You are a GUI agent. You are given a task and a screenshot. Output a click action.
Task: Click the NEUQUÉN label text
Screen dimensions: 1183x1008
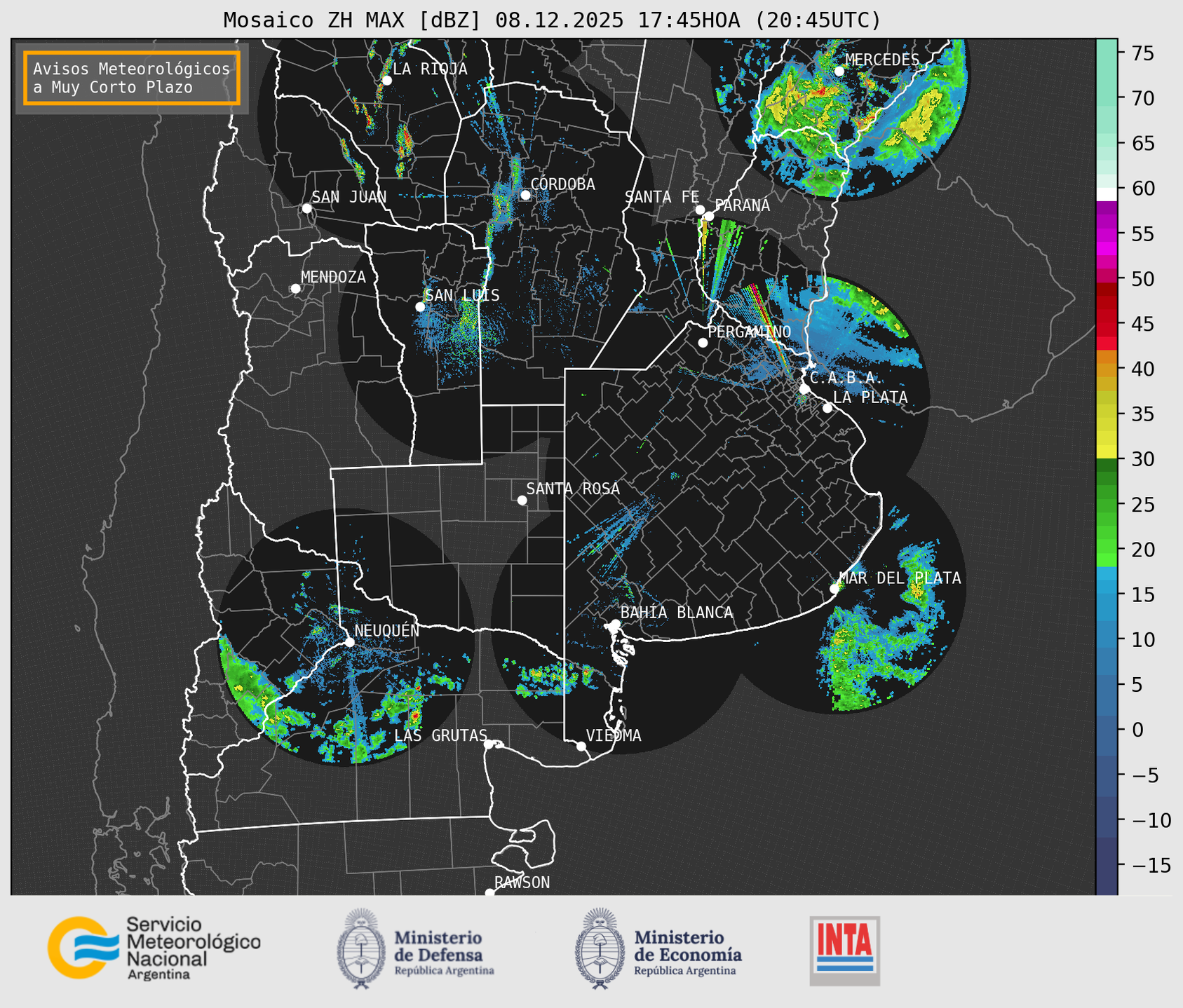click(387, 630)
